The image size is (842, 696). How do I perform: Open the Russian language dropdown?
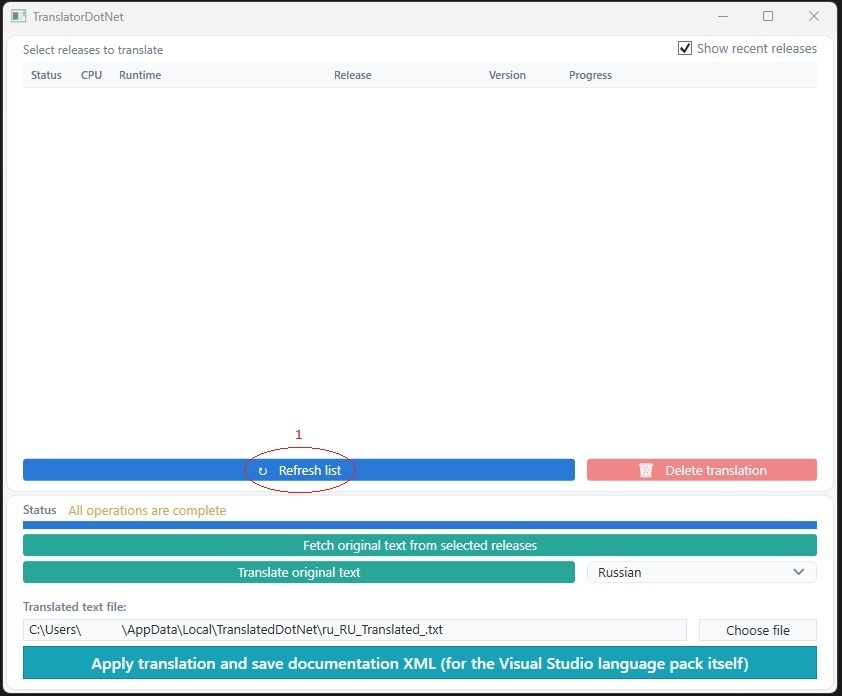point(701,572)
